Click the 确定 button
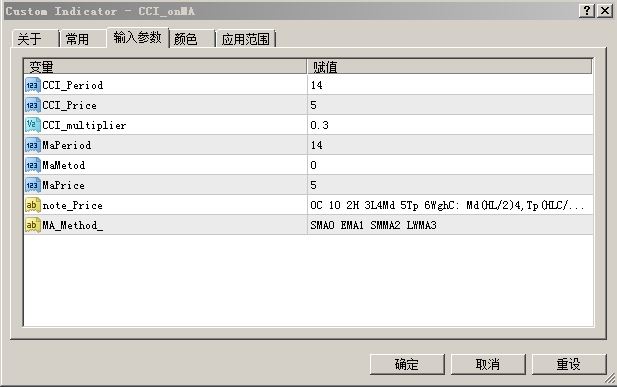 [407, 364]
